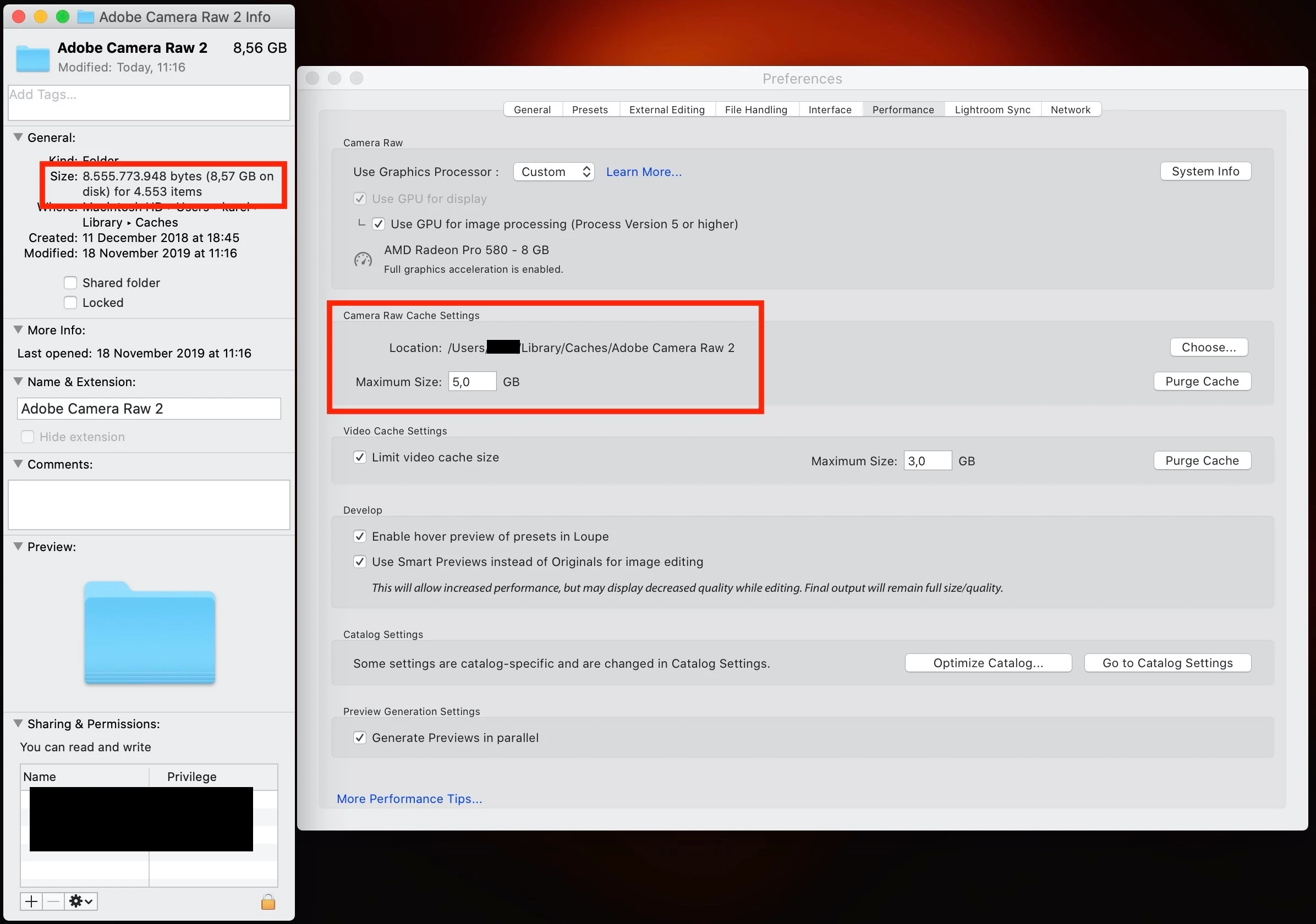
Task: Toggle Use GPU for image processing
Action: coord(379,224)
